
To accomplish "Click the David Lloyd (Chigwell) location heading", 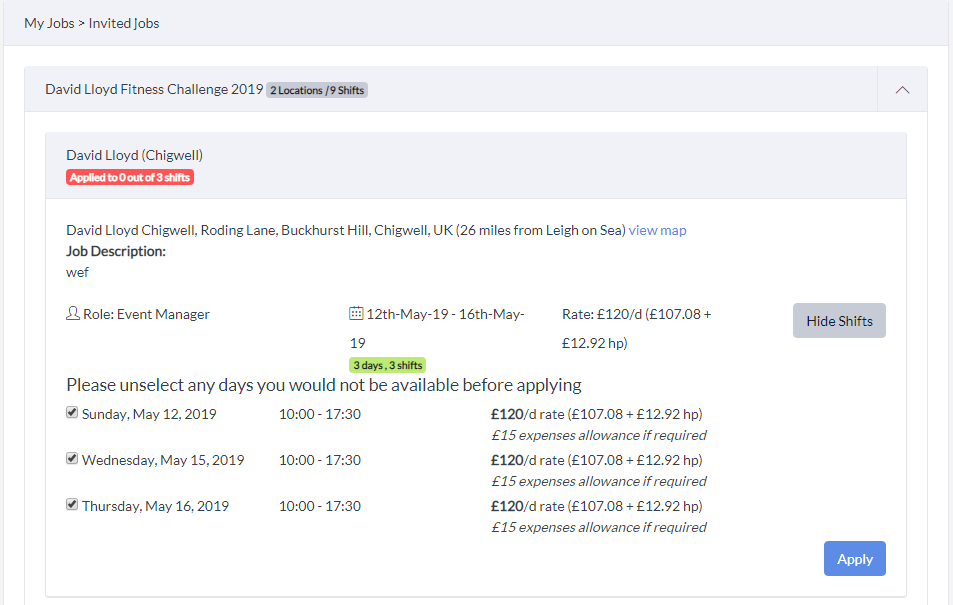I will coord(134,155).
